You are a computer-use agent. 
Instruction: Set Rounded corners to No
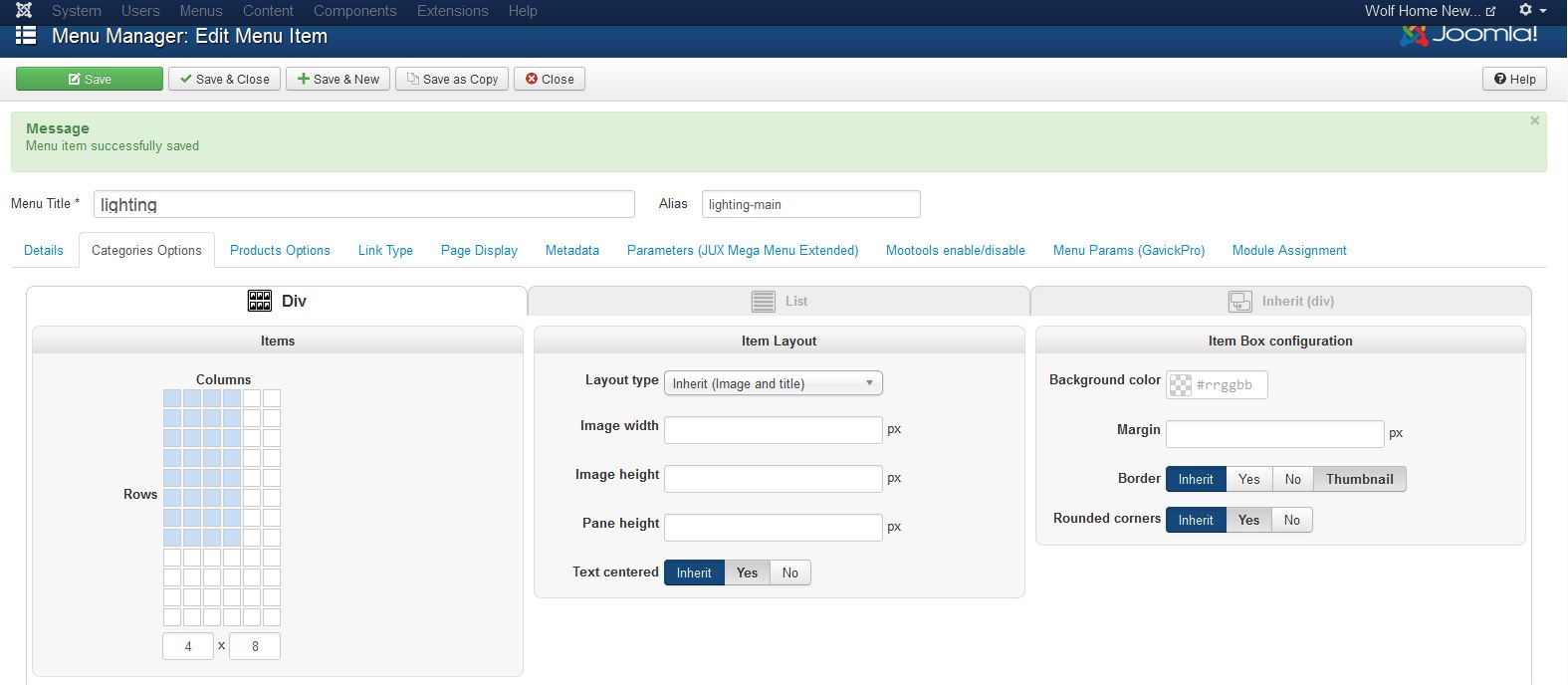point(1292,520)
